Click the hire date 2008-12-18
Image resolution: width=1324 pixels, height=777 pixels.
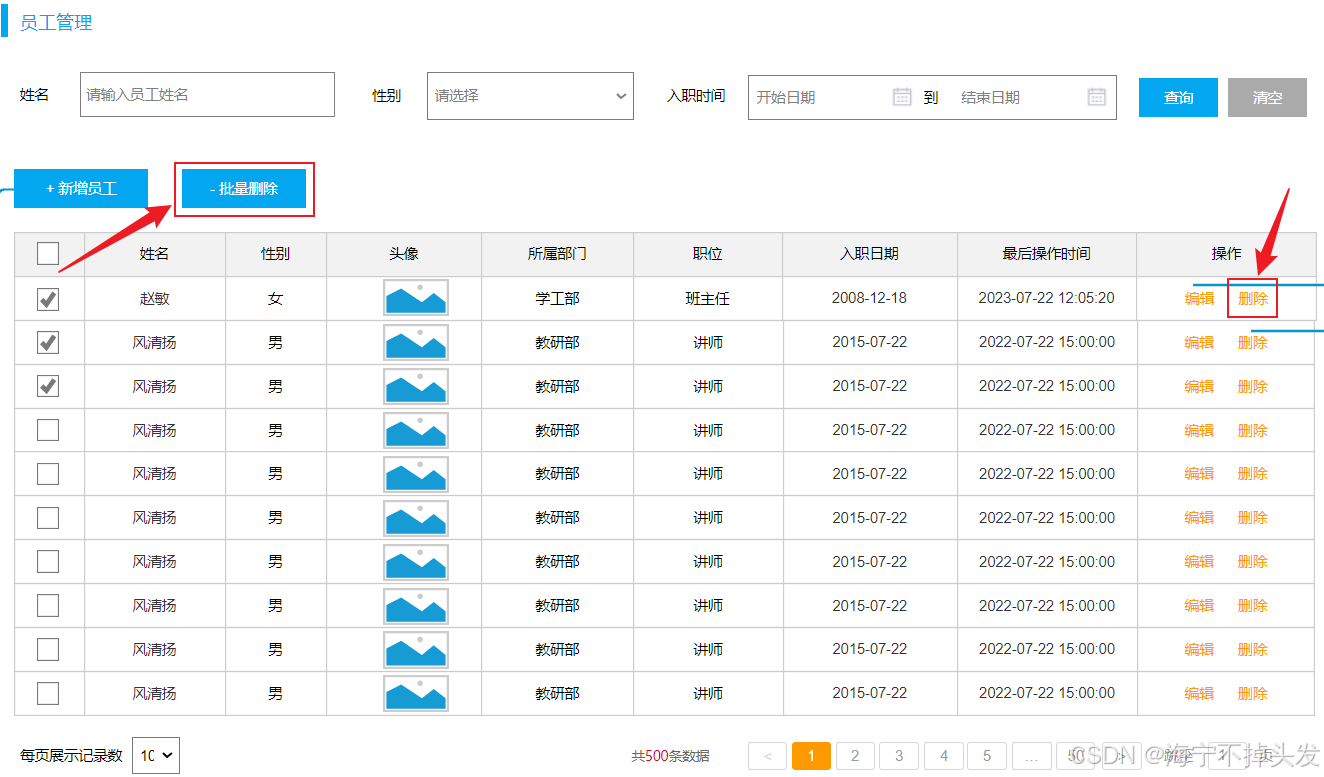(x=870, y=298)
